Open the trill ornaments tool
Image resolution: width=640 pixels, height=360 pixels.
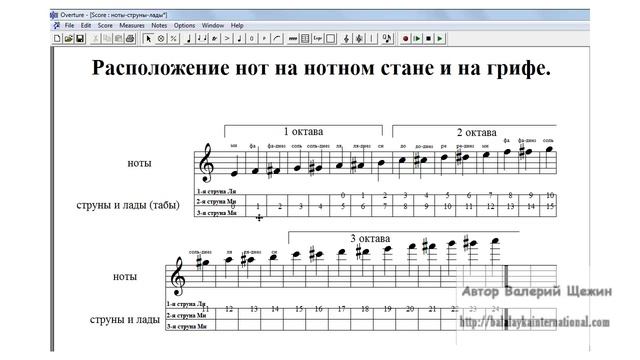[214, 39]
